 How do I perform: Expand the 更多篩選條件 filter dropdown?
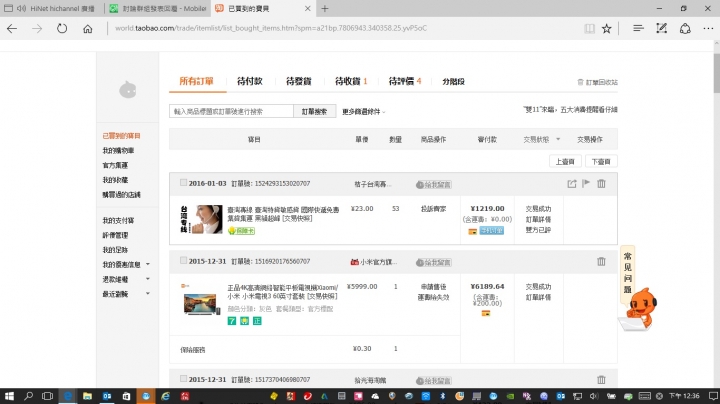[364, 112]
